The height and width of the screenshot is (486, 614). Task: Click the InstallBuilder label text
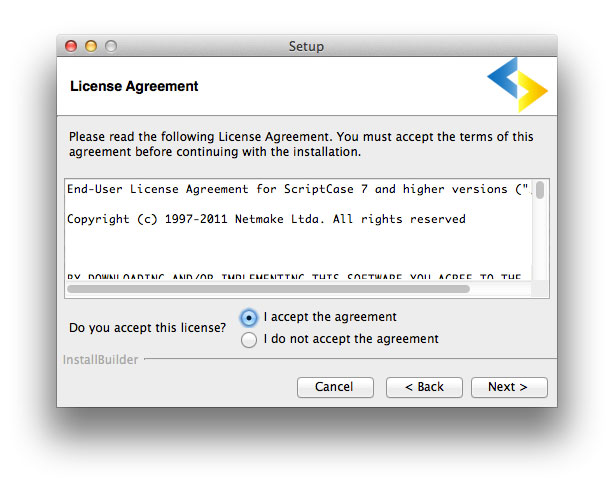point(100,360)
